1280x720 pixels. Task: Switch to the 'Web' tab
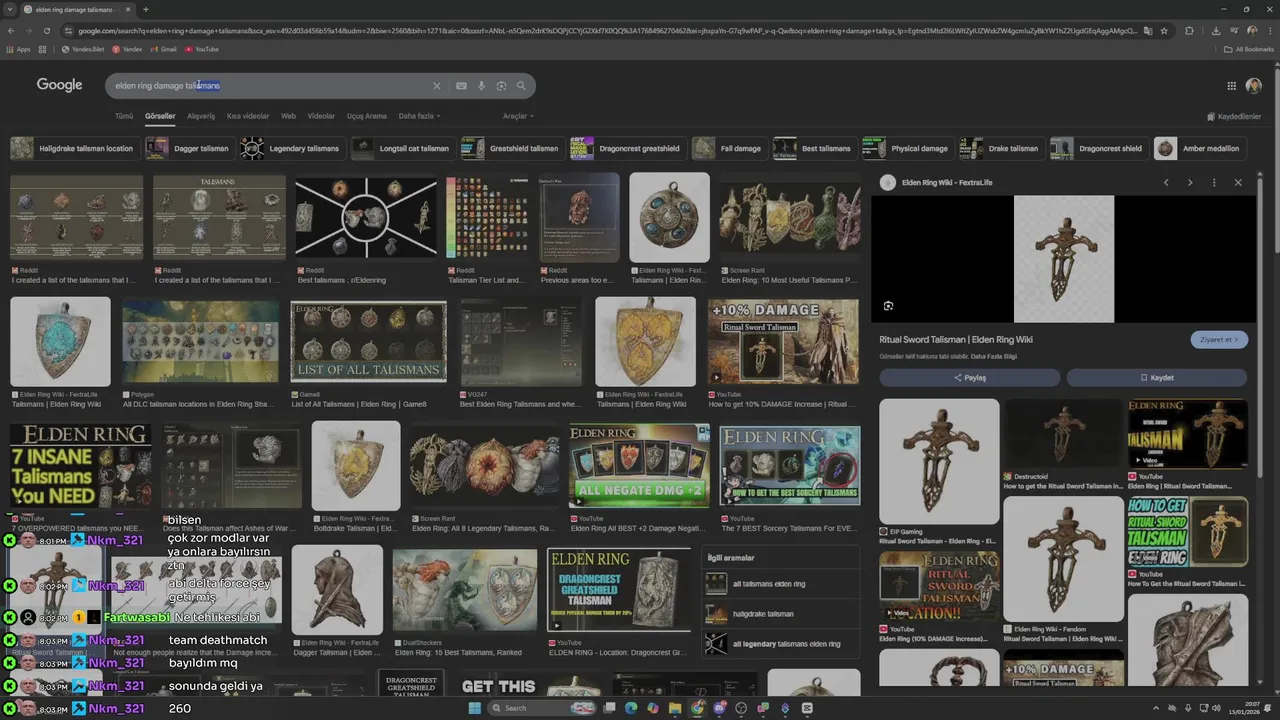click(x=288, y=116)
